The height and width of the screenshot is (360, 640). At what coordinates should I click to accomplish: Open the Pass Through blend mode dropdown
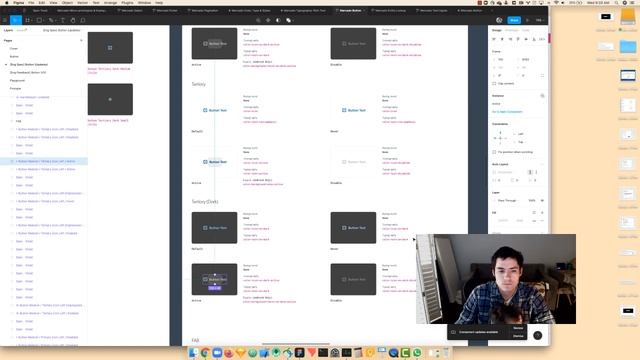point(507,200)
